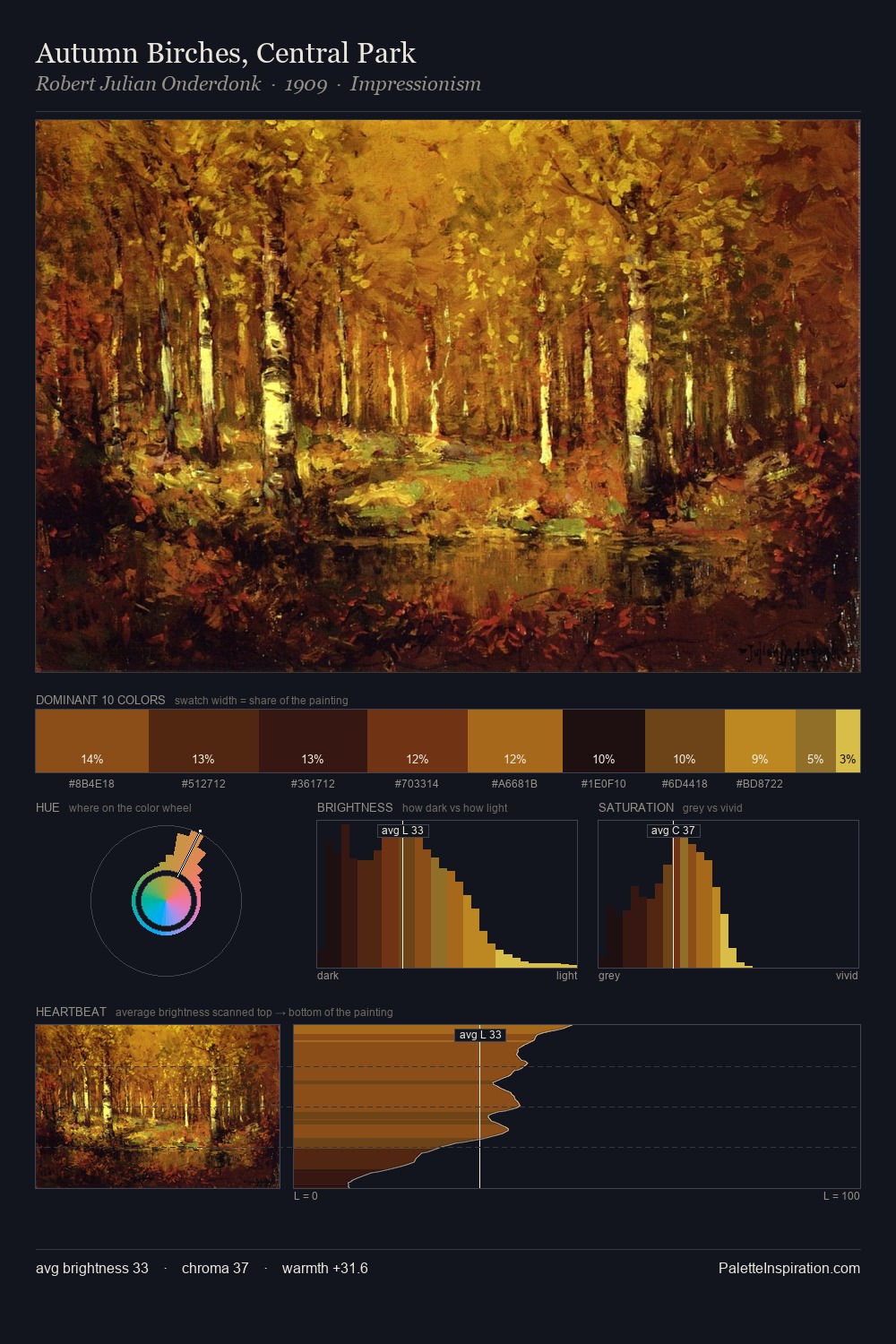This screenshot has width=896, height=1344.
Task: Open the PaletteInspiration.com link
Action: pos(789,1268)
